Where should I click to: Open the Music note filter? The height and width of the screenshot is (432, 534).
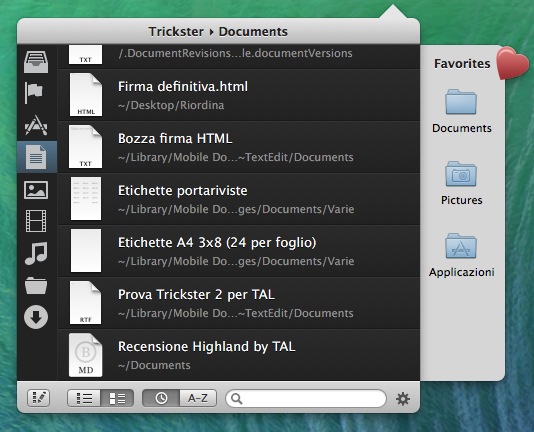coord(36,253)
